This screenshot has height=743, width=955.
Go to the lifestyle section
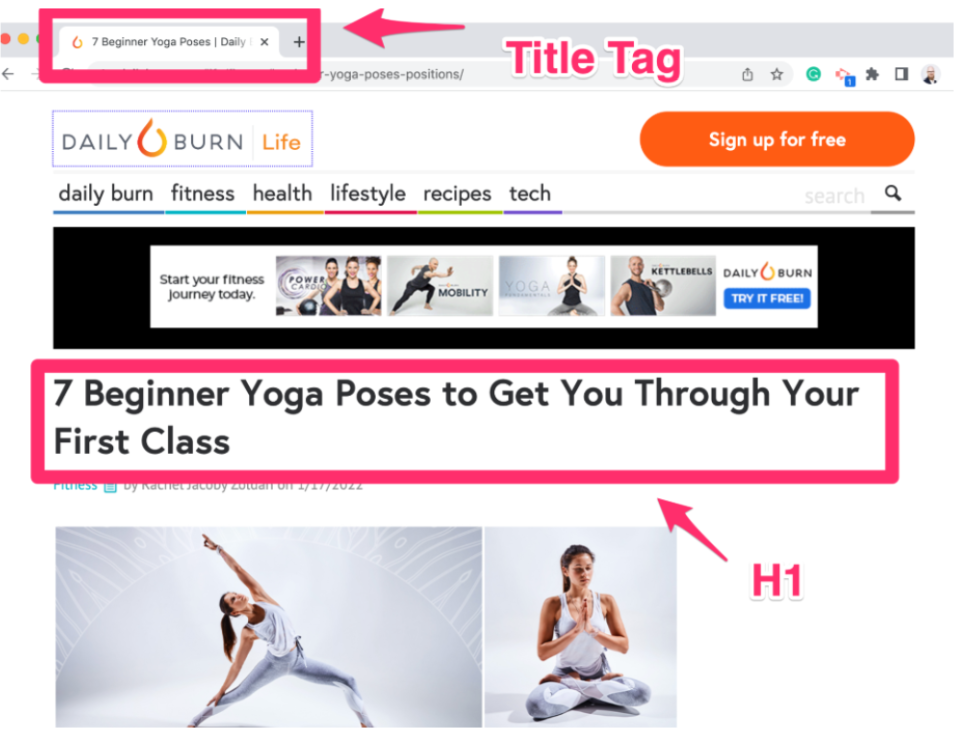[368, 194]
